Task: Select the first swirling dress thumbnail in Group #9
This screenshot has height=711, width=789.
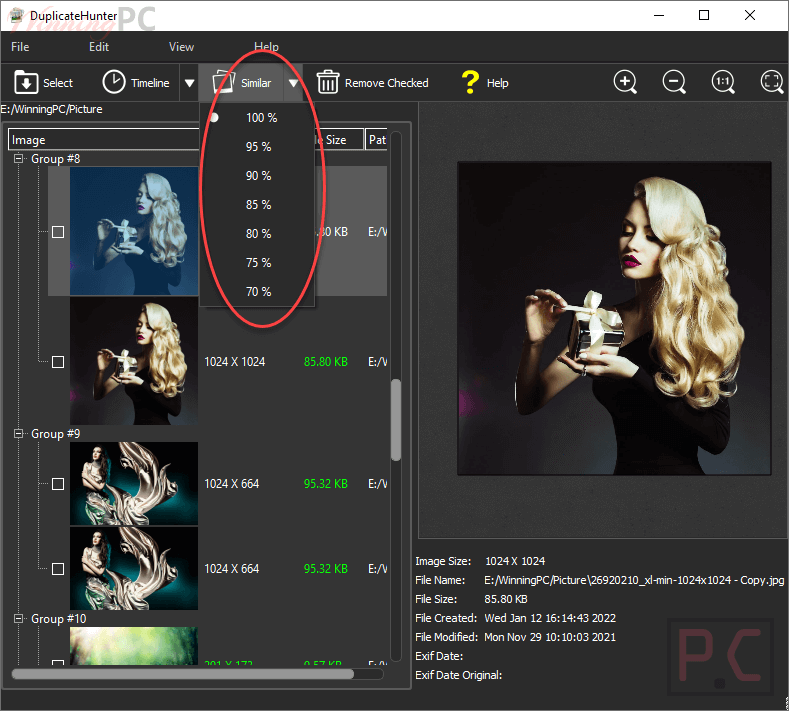Action: [x=134, y=484]
